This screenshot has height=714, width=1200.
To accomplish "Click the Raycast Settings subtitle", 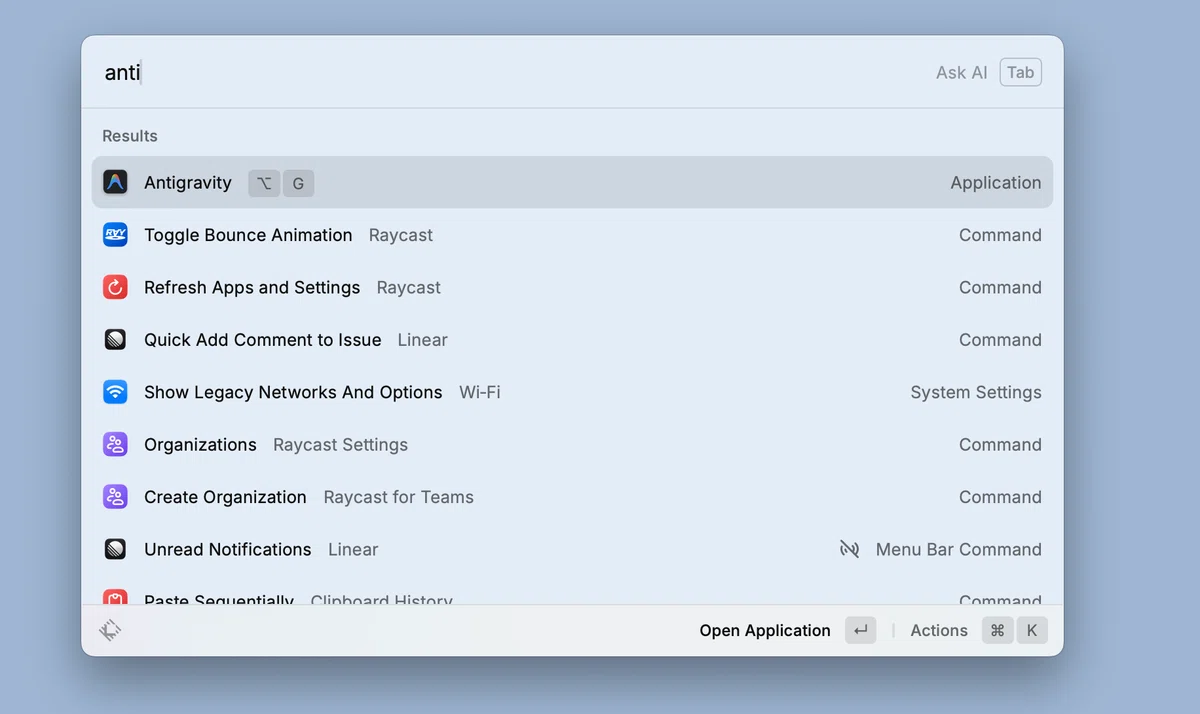I will point(340,444).
